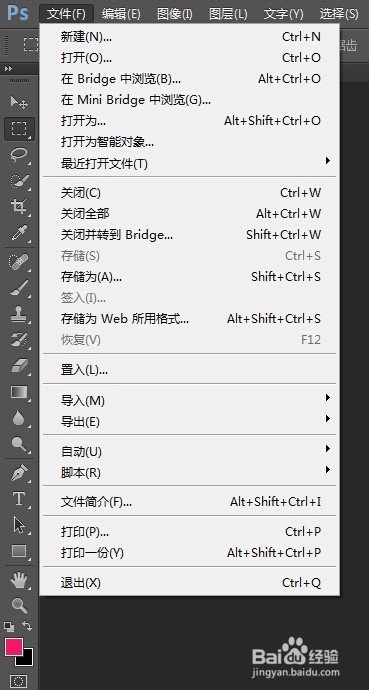Choose the Crop tool

point(19,206)
